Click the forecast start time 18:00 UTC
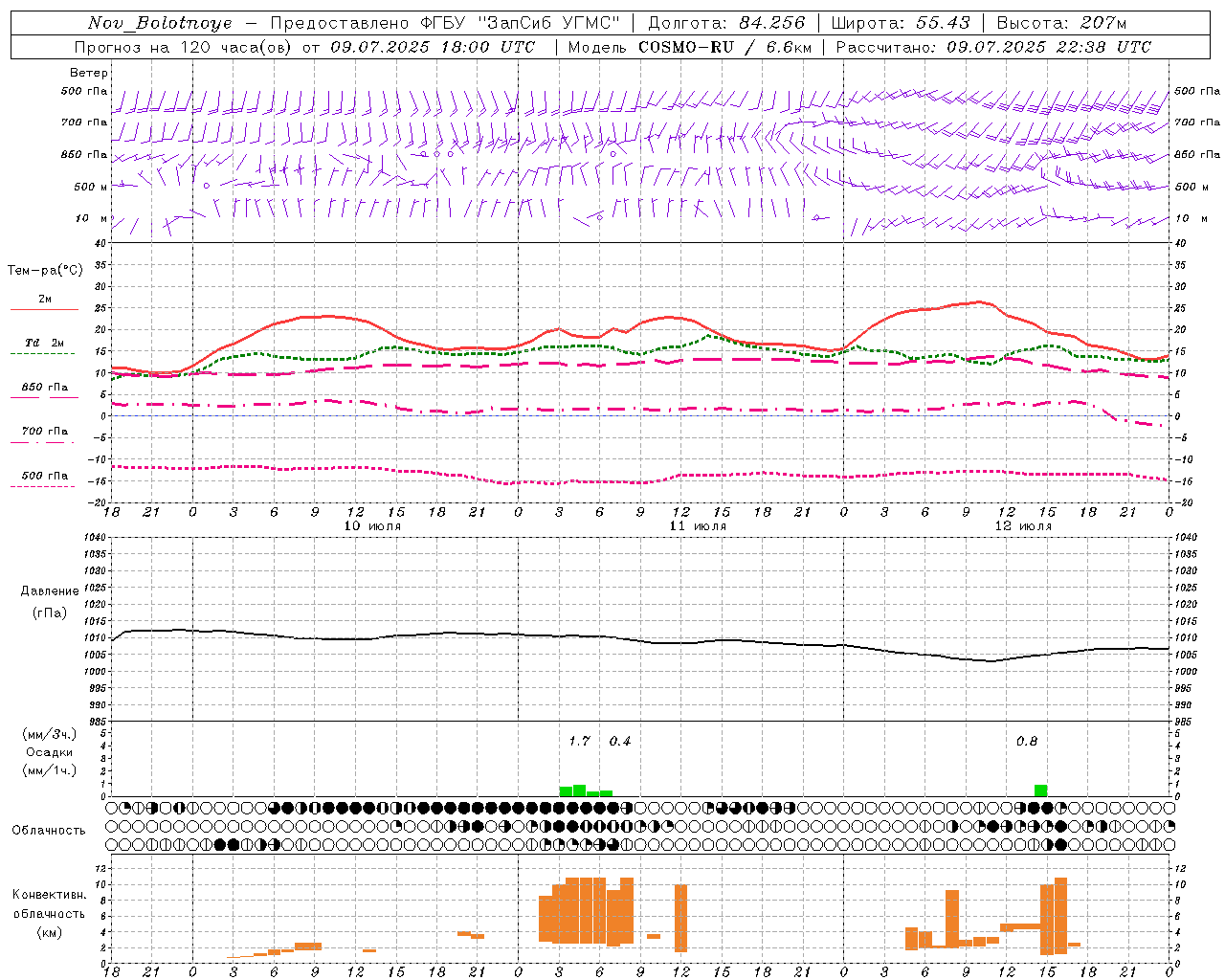Screen dimensions: 1225x980 tap(480, 47)
